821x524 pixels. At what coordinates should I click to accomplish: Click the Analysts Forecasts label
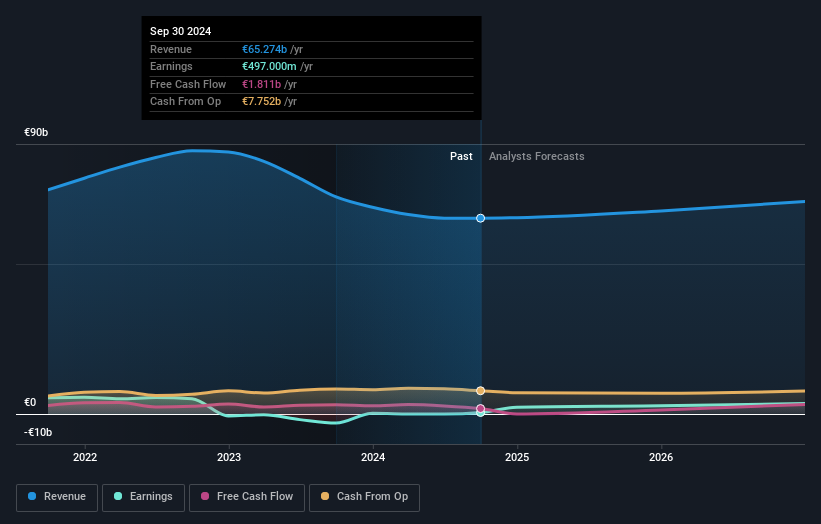click(537, 157)
